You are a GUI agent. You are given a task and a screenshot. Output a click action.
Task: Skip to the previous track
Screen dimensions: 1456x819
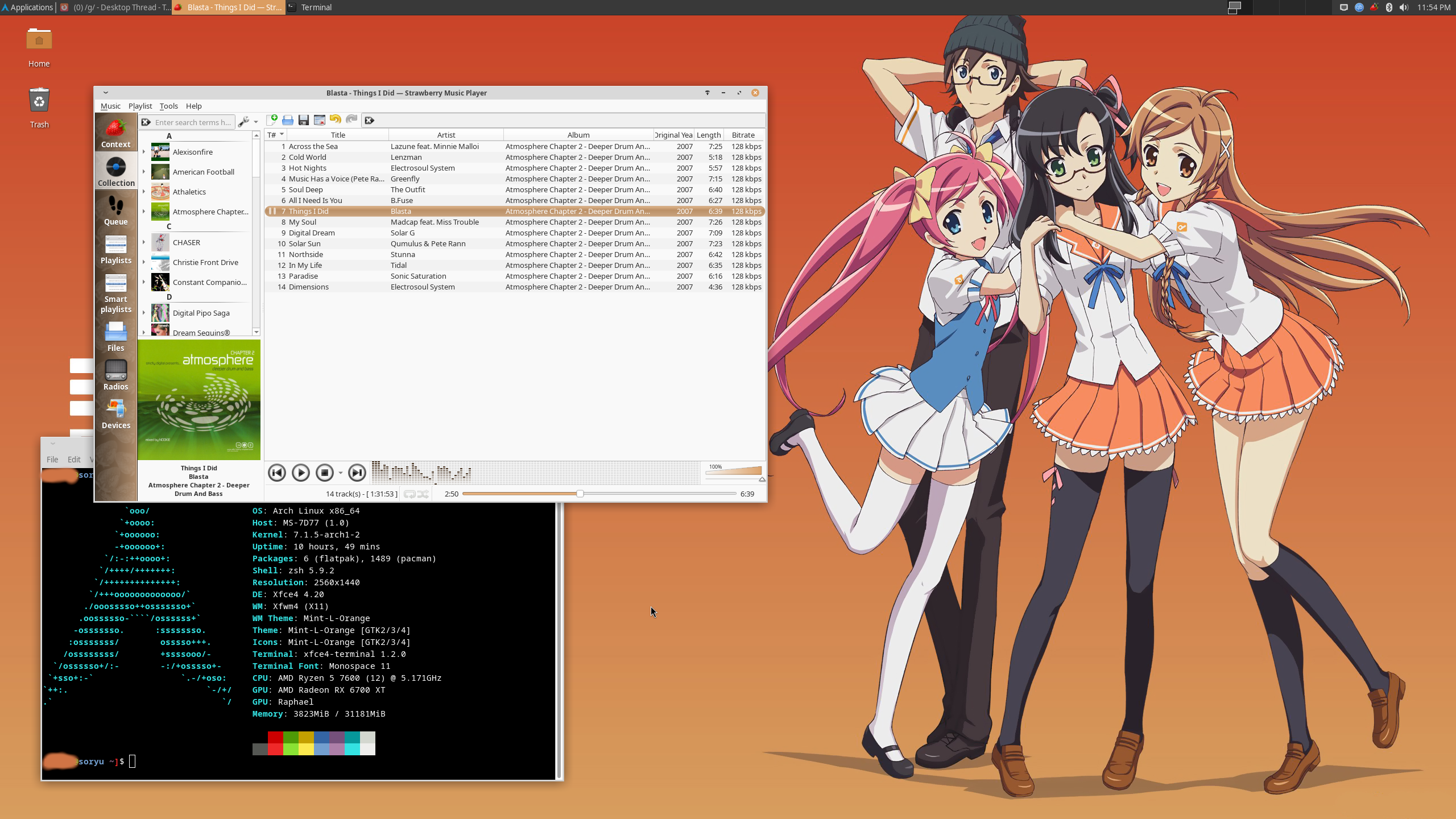[277, 473]
